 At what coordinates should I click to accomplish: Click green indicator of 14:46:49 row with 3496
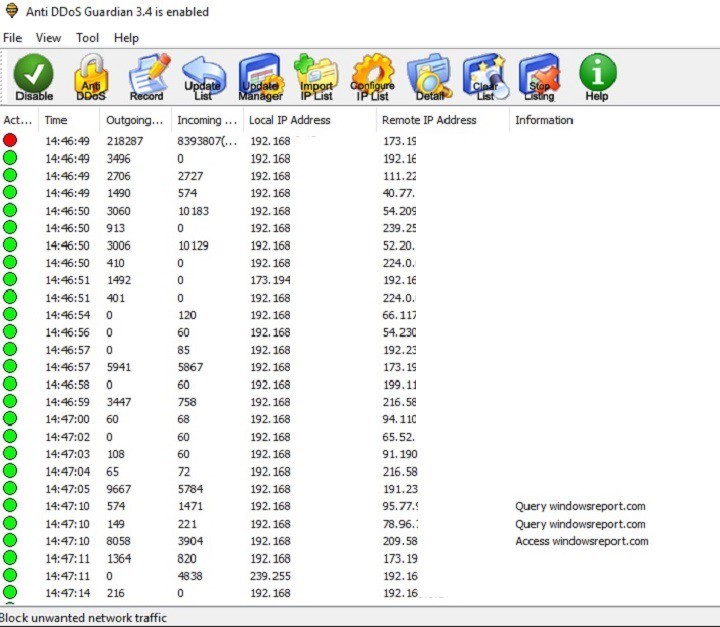point(10,158)
